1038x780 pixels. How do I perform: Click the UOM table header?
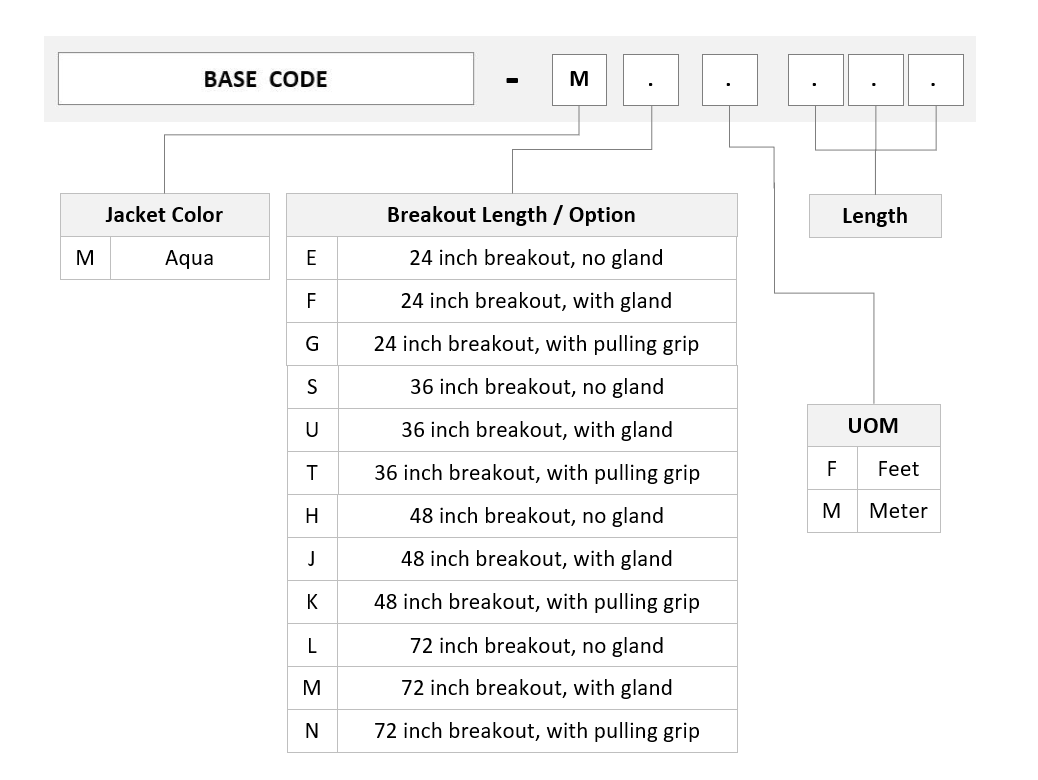[874, 426]
